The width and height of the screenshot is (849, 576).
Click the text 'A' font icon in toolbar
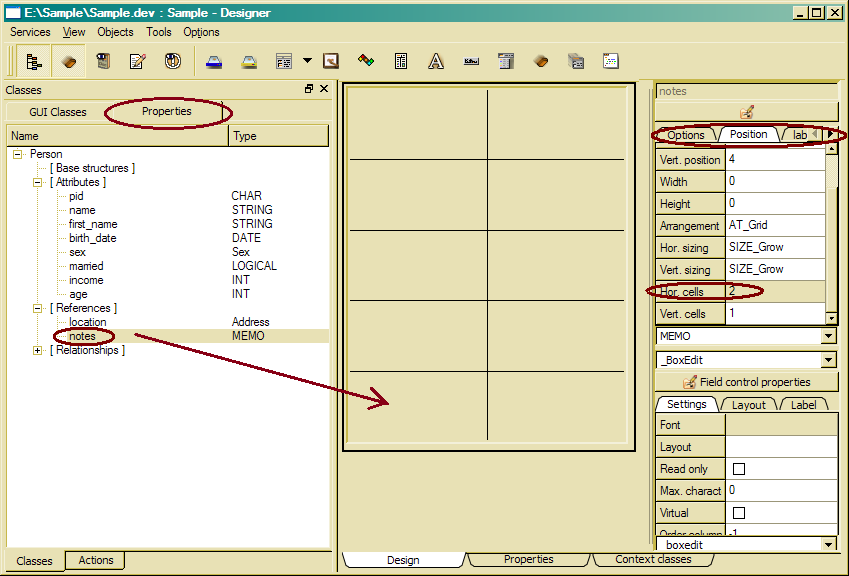point(436,61)
